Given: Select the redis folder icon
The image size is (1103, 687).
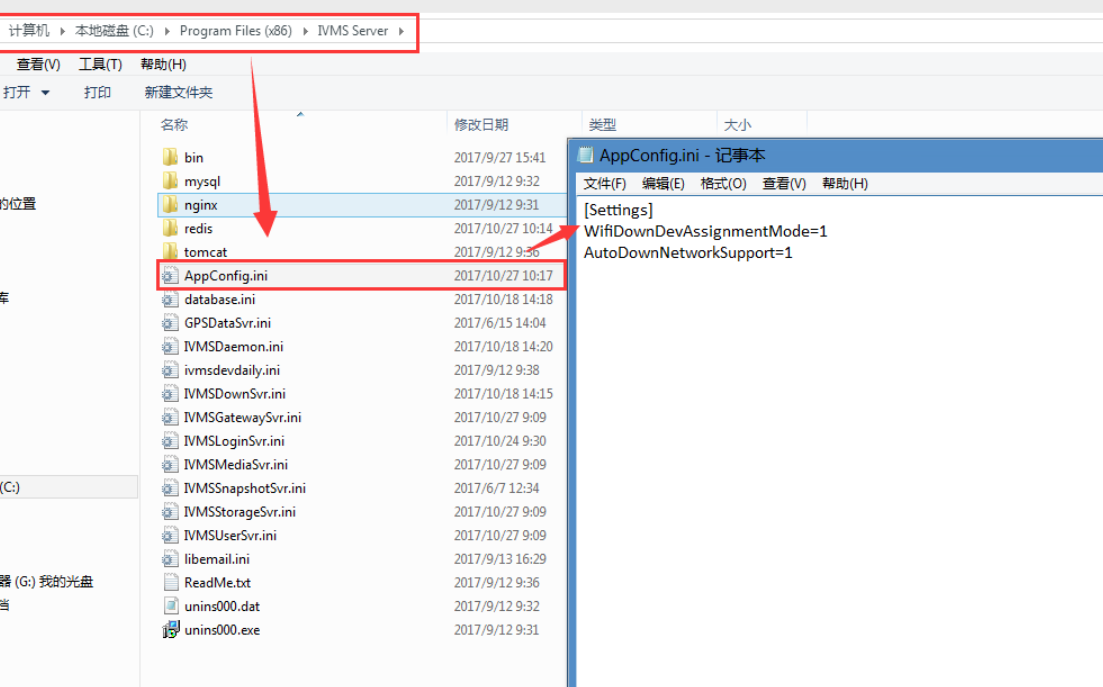Looking at the screenshot, I should point(170,228).
